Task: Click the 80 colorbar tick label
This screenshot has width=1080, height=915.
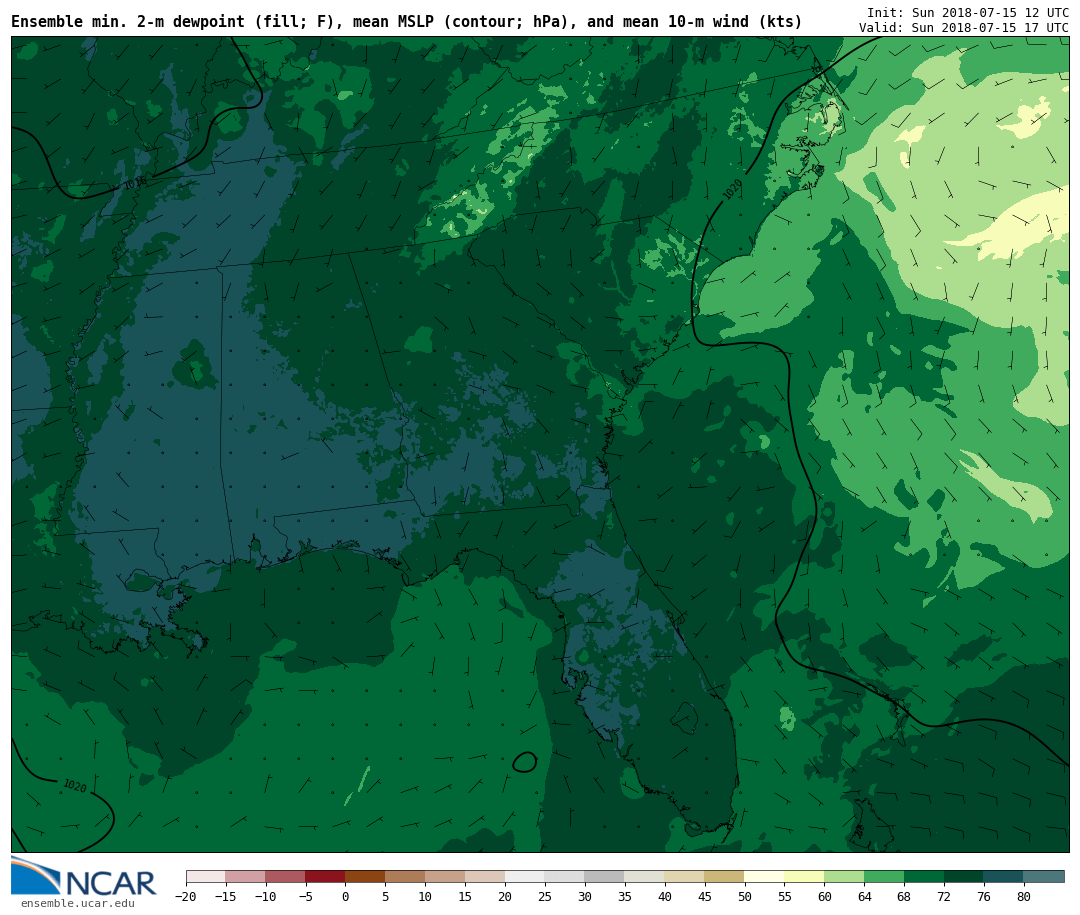Action: pyautogui.click(x=1024, y=896)
